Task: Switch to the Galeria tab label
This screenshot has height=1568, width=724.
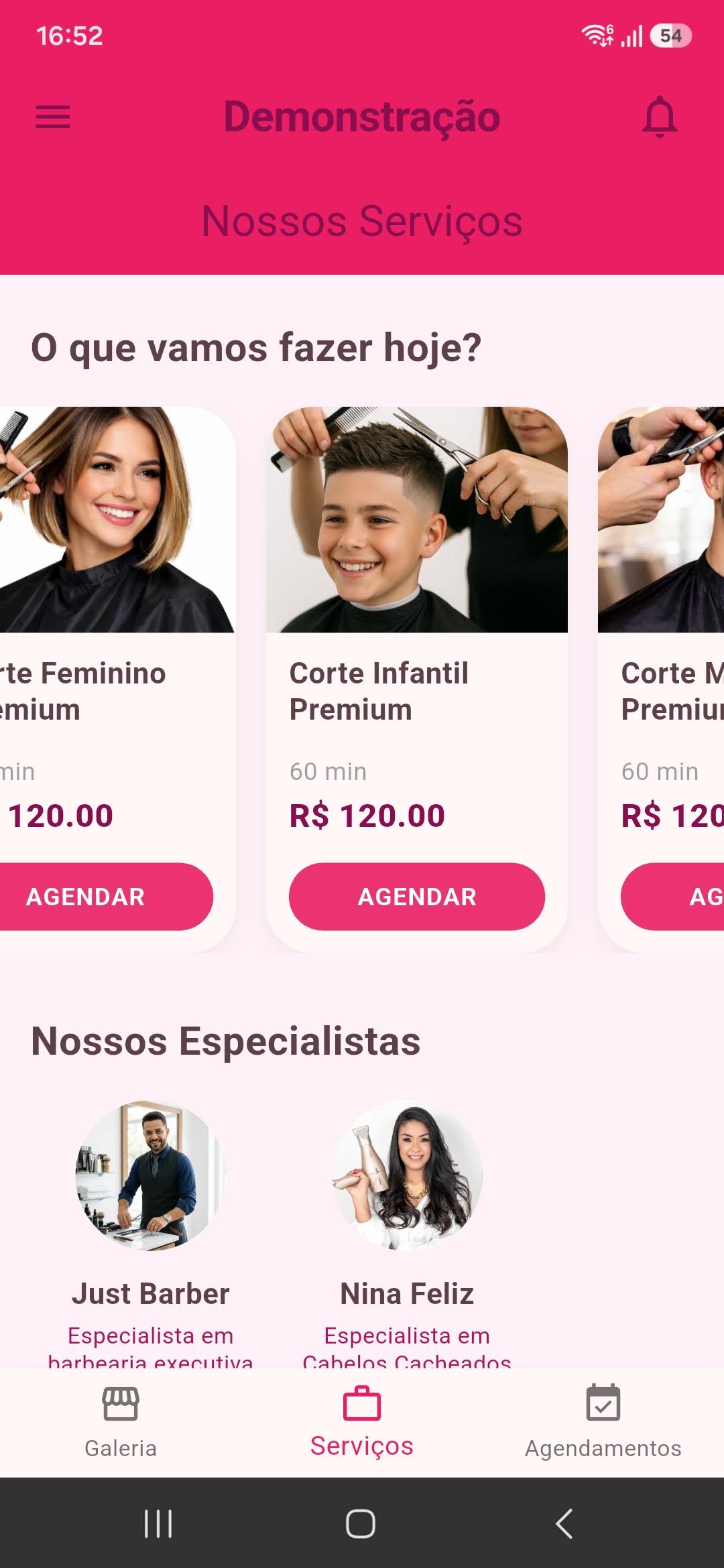Action: (x=121, y=1448)
